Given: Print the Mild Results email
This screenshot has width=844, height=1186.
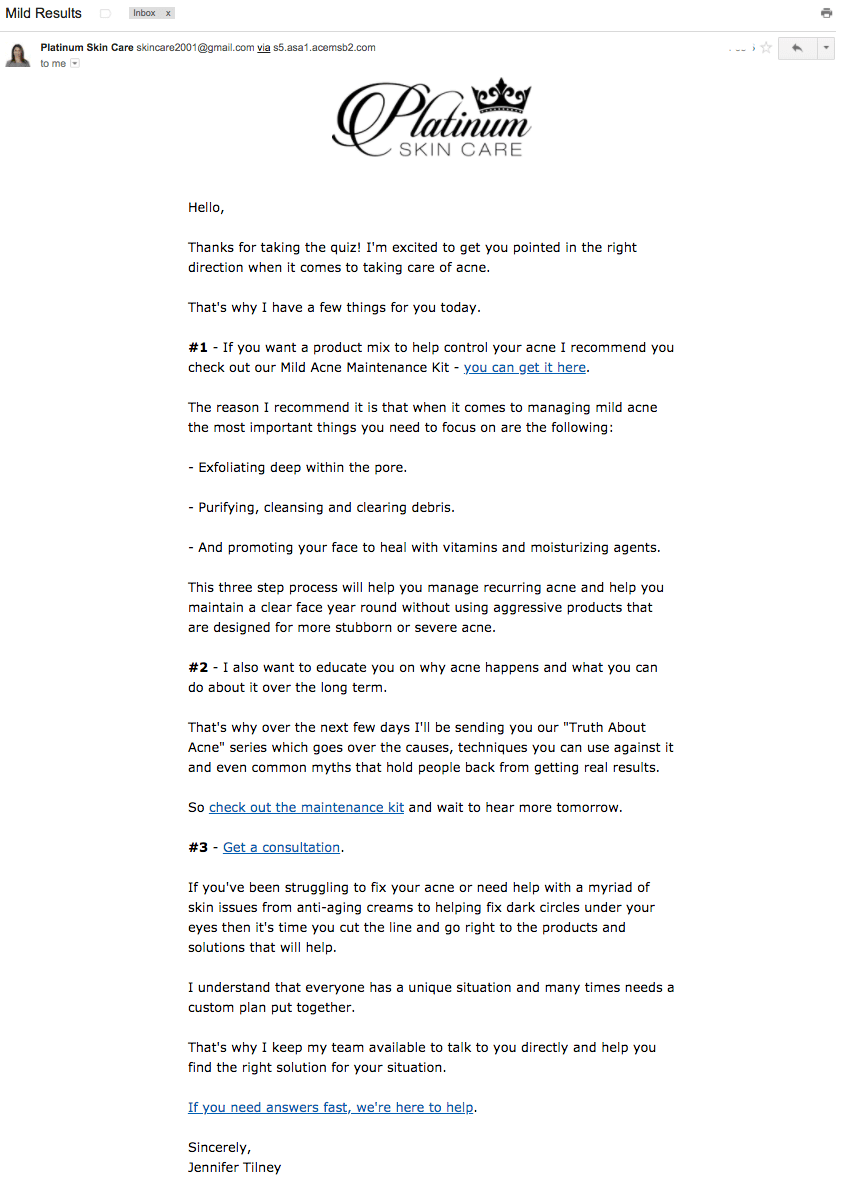Looking at the screenshot, I should pyautogui.click(x=826, y=12).
